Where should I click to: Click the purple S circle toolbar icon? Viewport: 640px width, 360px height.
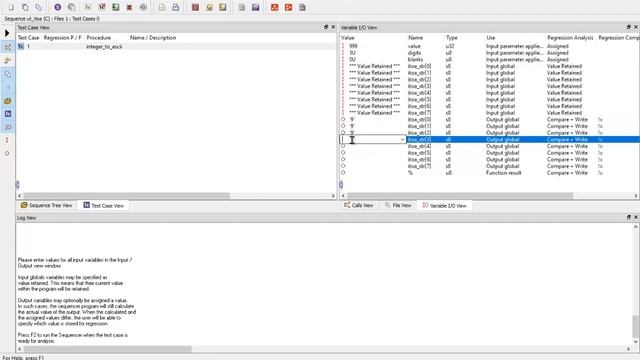(58, 7)
